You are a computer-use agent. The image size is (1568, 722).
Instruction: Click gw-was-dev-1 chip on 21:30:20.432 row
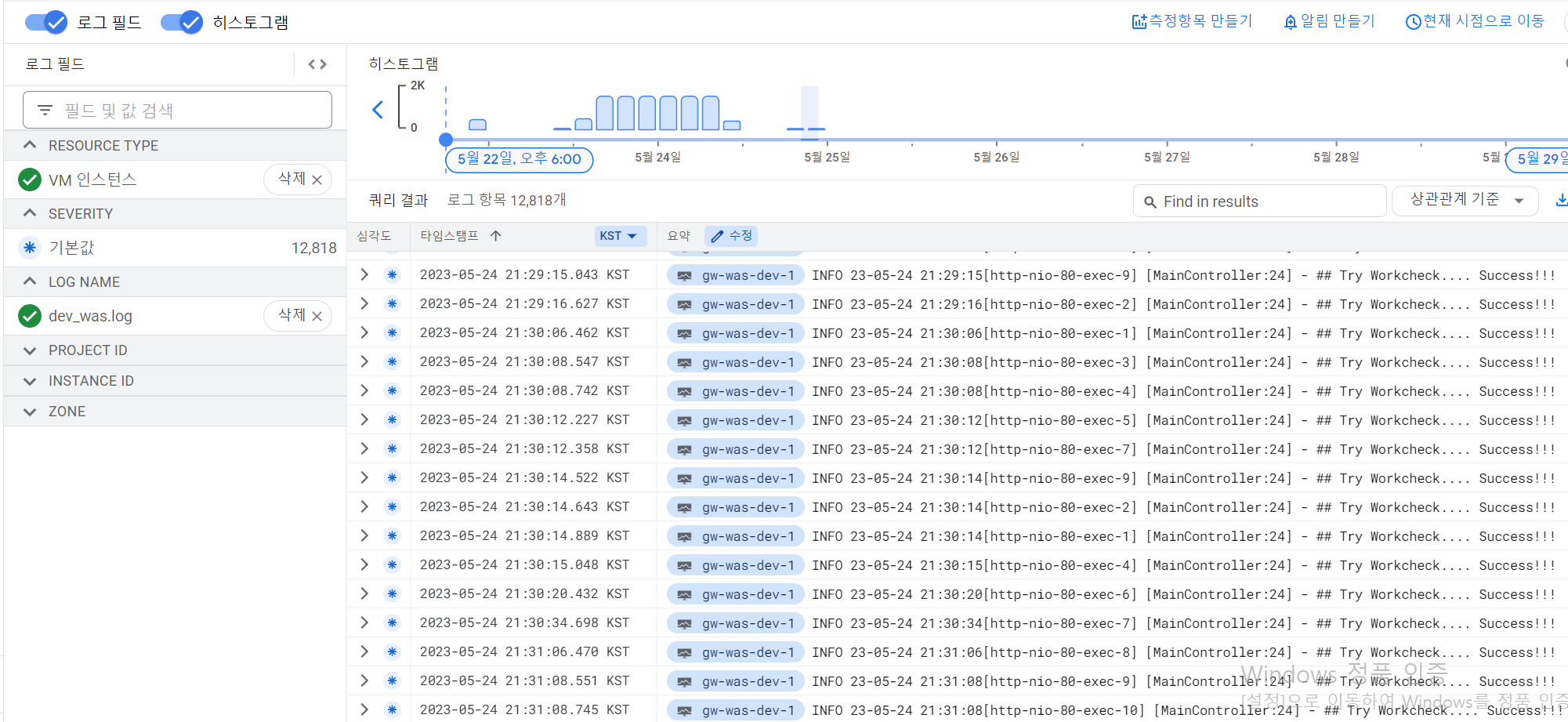pyautogui.click(x=735, y=594)
